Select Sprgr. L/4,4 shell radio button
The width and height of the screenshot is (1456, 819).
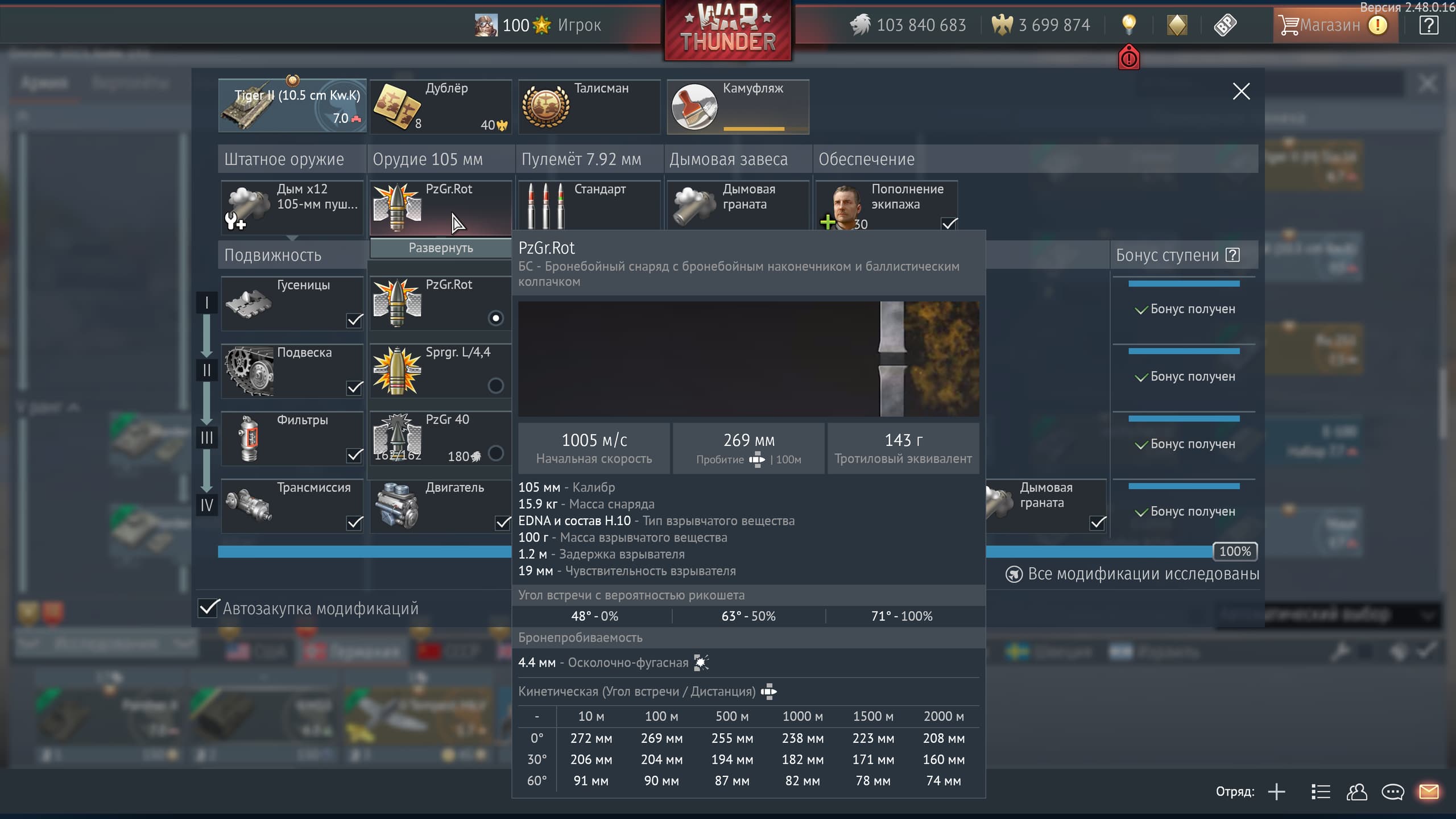point(496,386)
